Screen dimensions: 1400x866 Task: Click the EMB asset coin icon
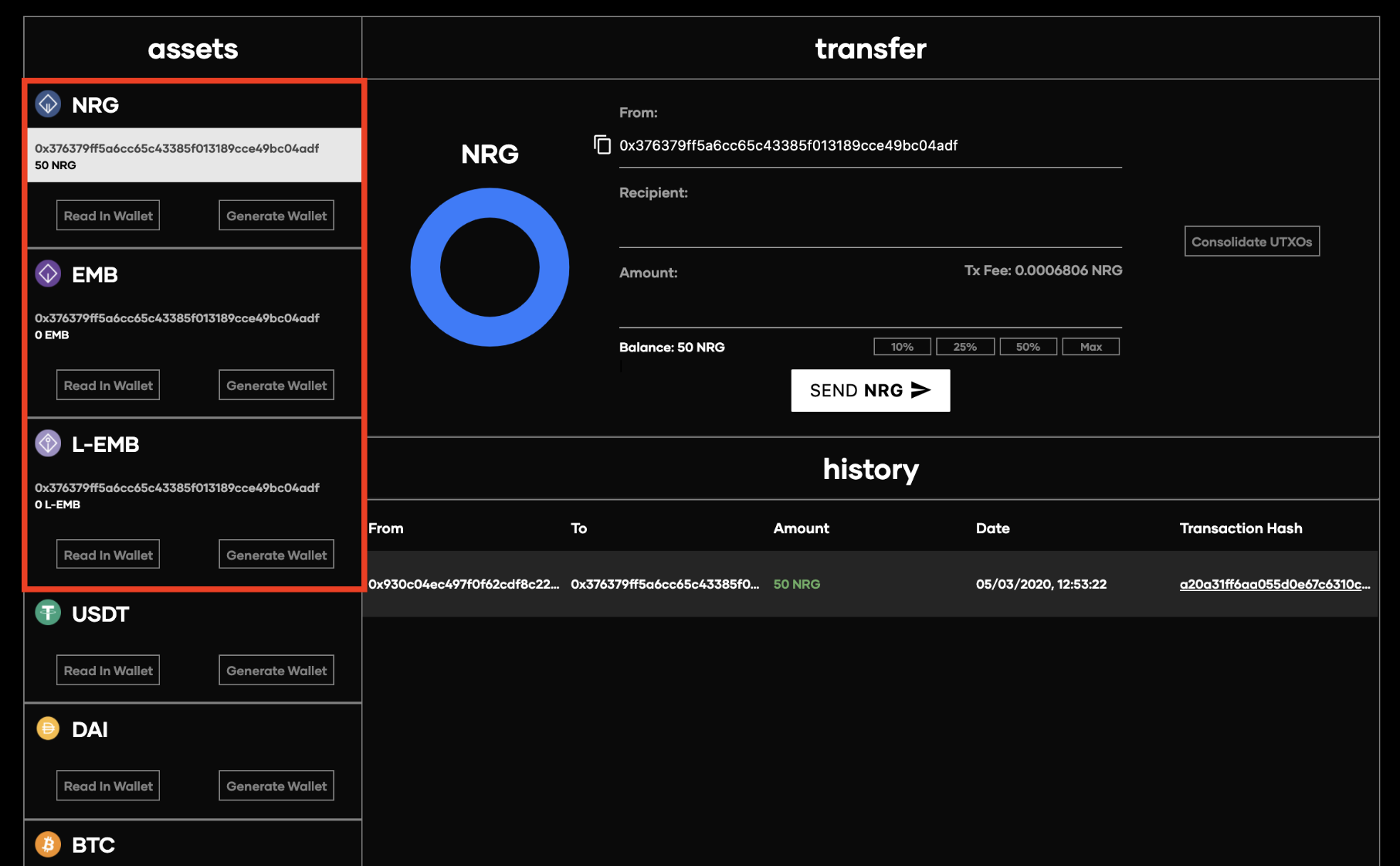coord(48,273)
